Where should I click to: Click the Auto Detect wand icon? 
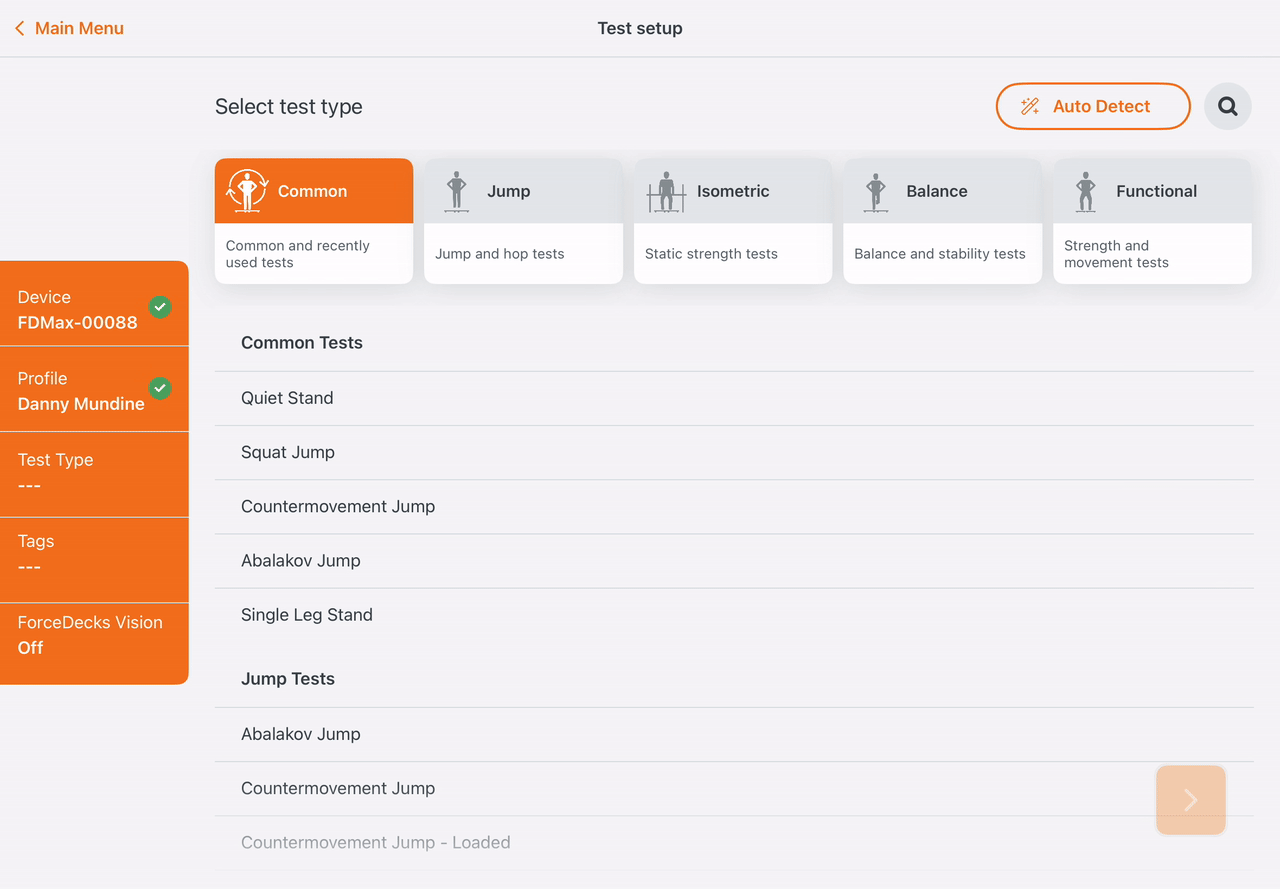tap(1030, 106)
